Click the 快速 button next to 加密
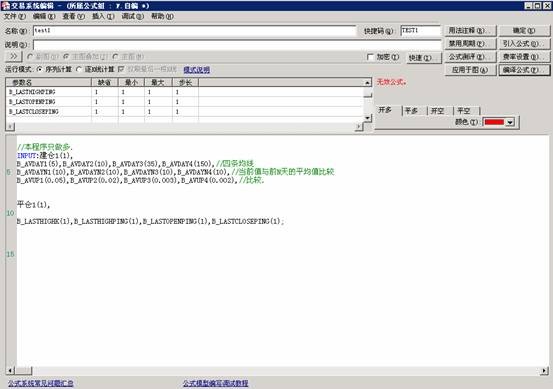The height and width of the screenshot is (389, 553). 424,57
